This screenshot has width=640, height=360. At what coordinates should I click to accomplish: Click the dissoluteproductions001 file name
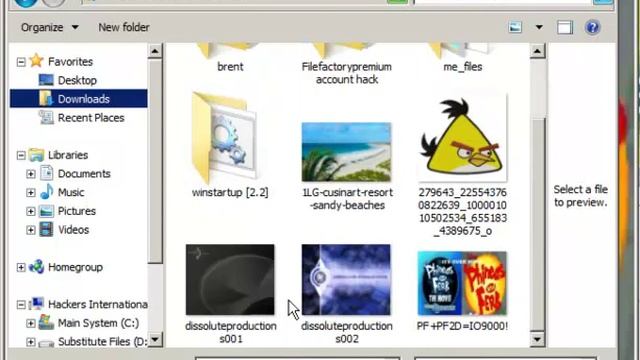coord(231,332)
